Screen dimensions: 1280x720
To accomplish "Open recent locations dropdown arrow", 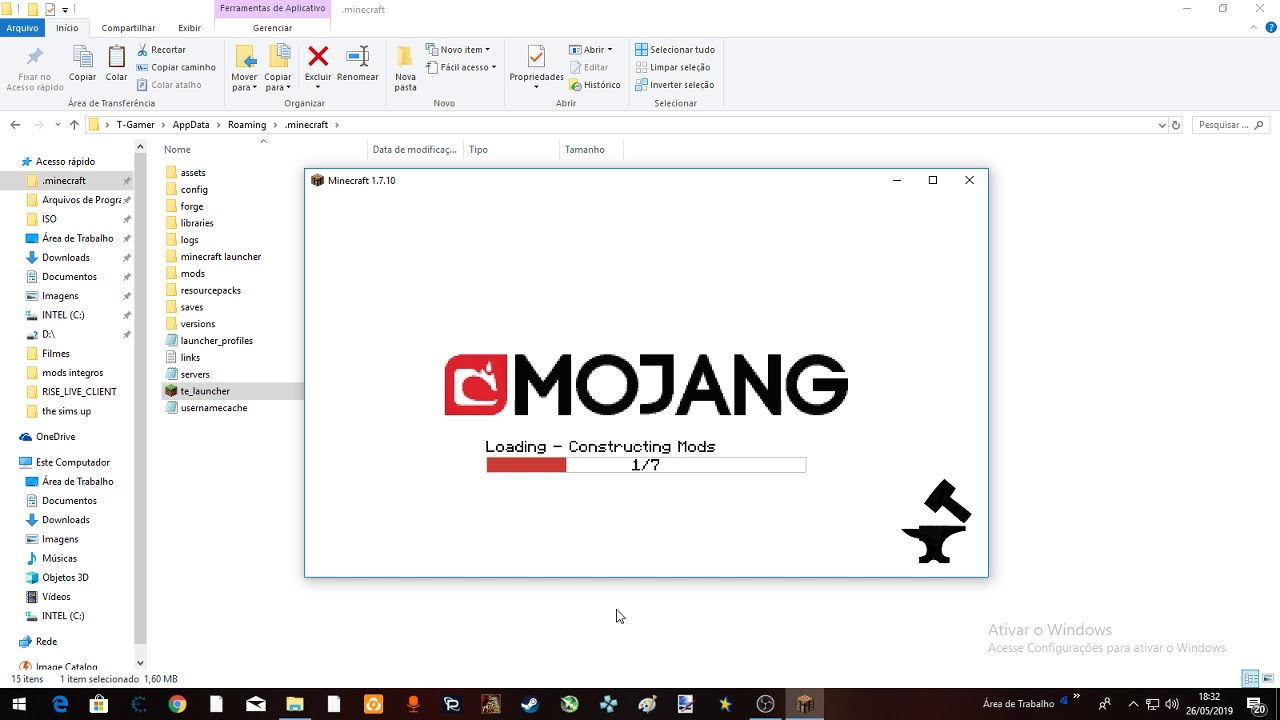I will point(57,125).
